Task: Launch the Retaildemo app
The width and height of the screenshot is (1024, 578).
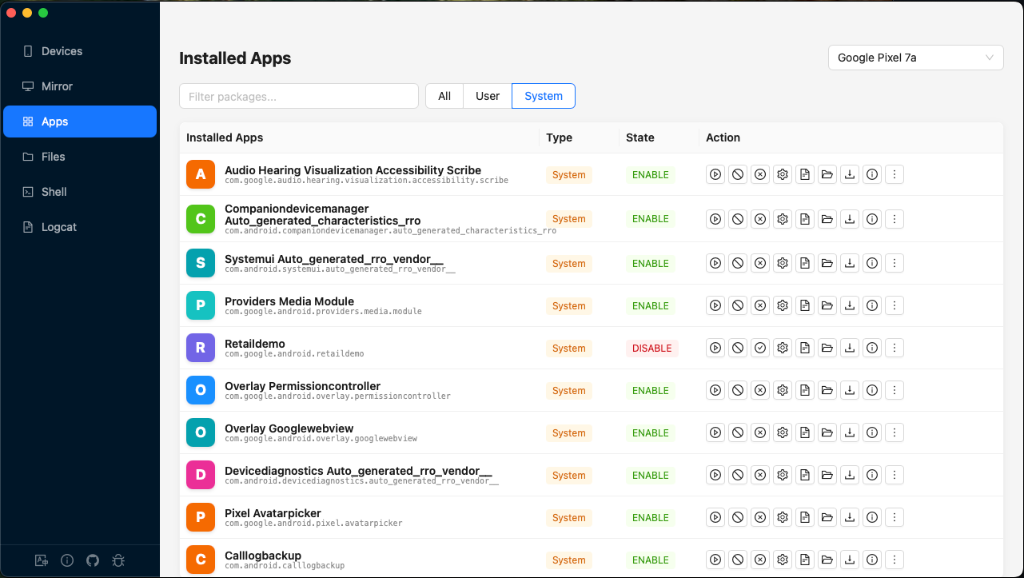Action: (x=715, y=347)
